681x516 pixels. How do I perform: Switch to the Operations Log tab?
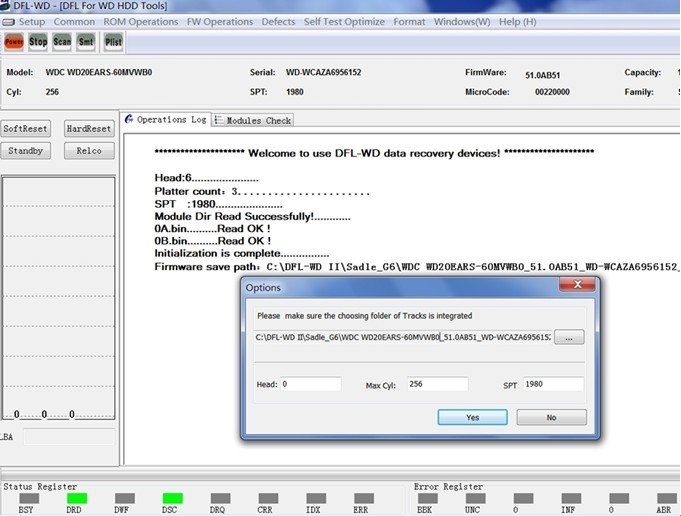pos(166,119)
